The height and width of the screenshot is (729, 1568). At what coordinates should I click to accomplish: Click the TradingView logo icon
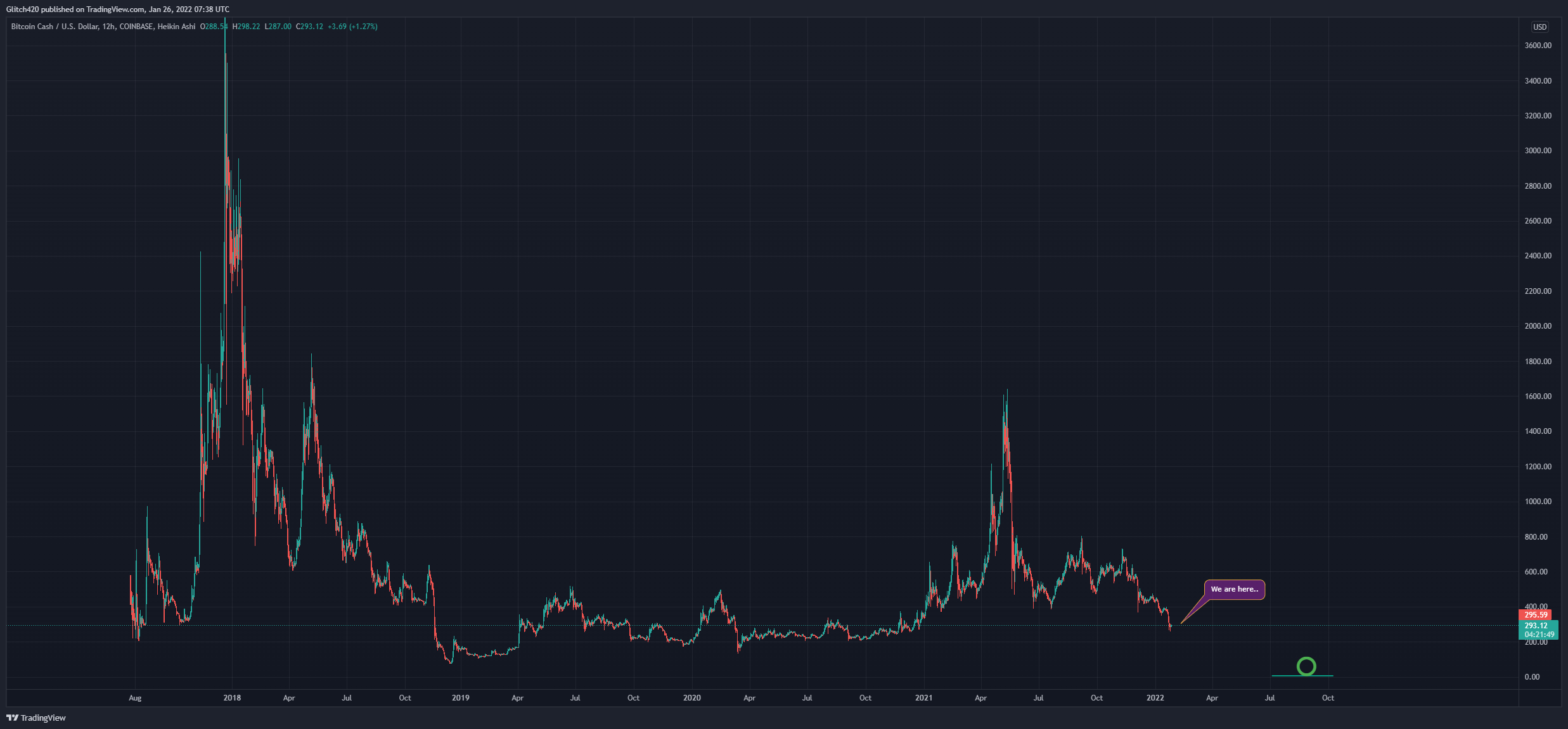12,718
